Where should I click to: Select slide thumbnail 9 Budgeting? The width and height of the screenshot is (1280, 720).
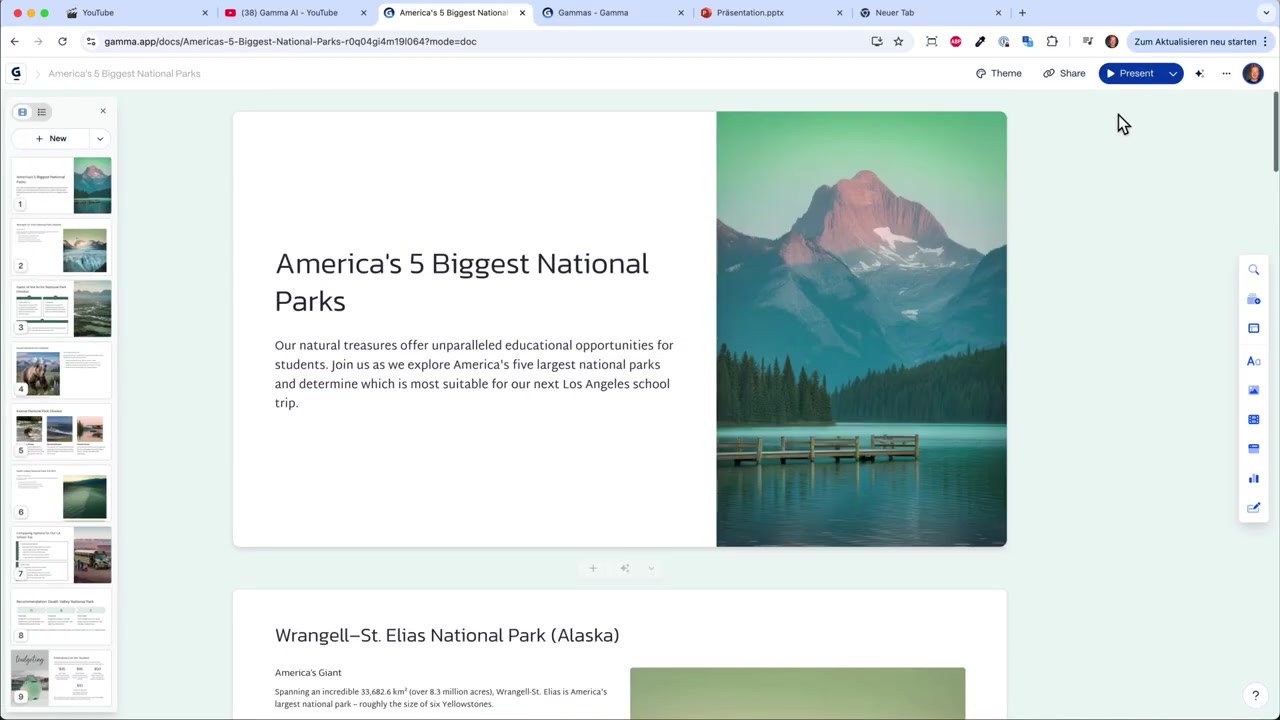(63, 677)
